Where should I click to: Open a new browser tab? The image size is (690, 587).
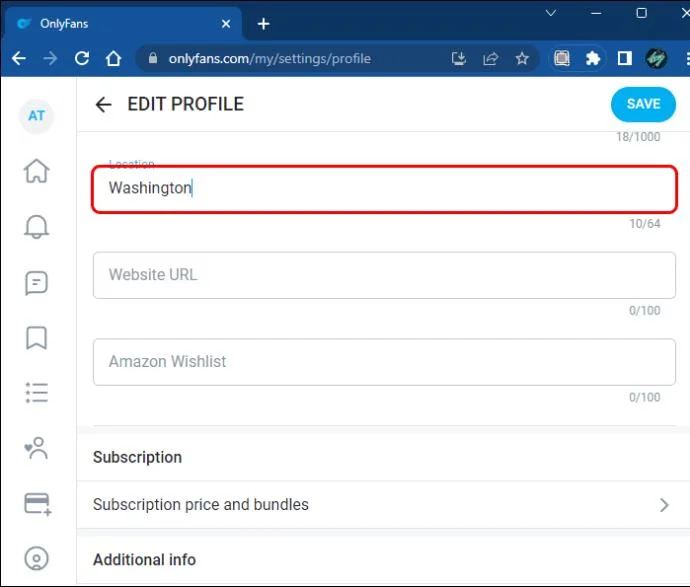coord(264,23)
